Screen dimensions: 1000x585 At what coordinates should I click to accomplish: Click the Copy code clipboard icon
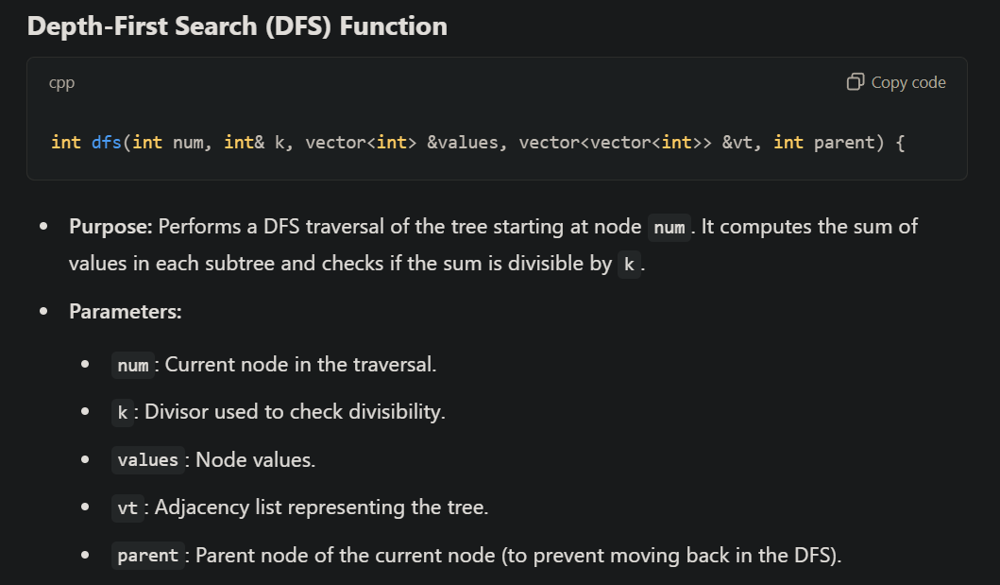855,82
